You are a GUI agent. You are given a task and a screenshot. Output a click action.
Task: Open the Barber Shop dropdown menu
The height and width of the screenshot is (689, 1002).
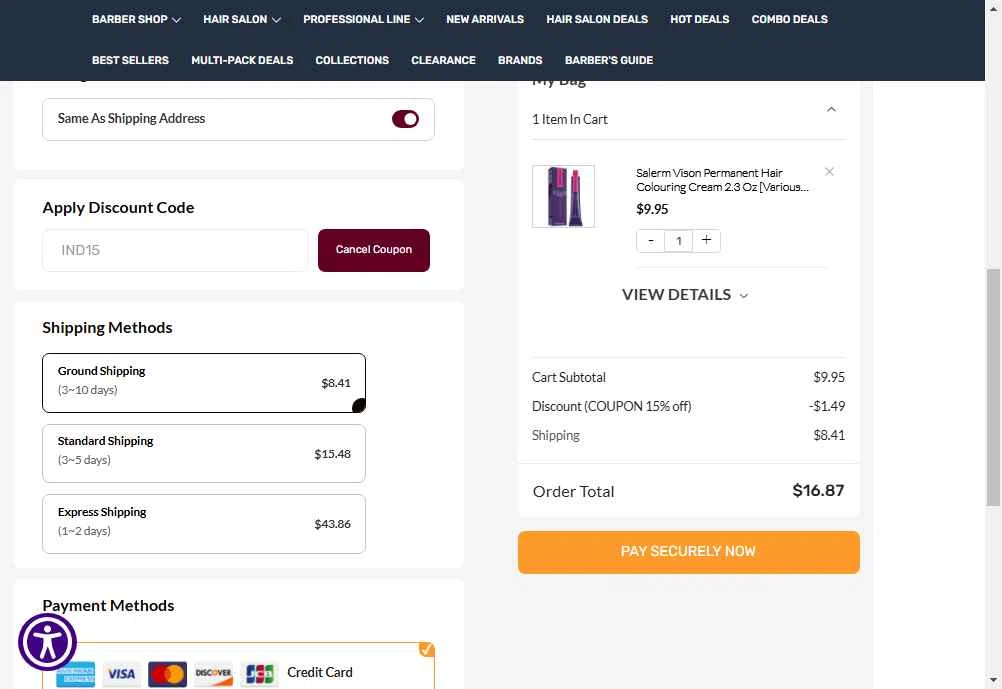tap(136, 19)
